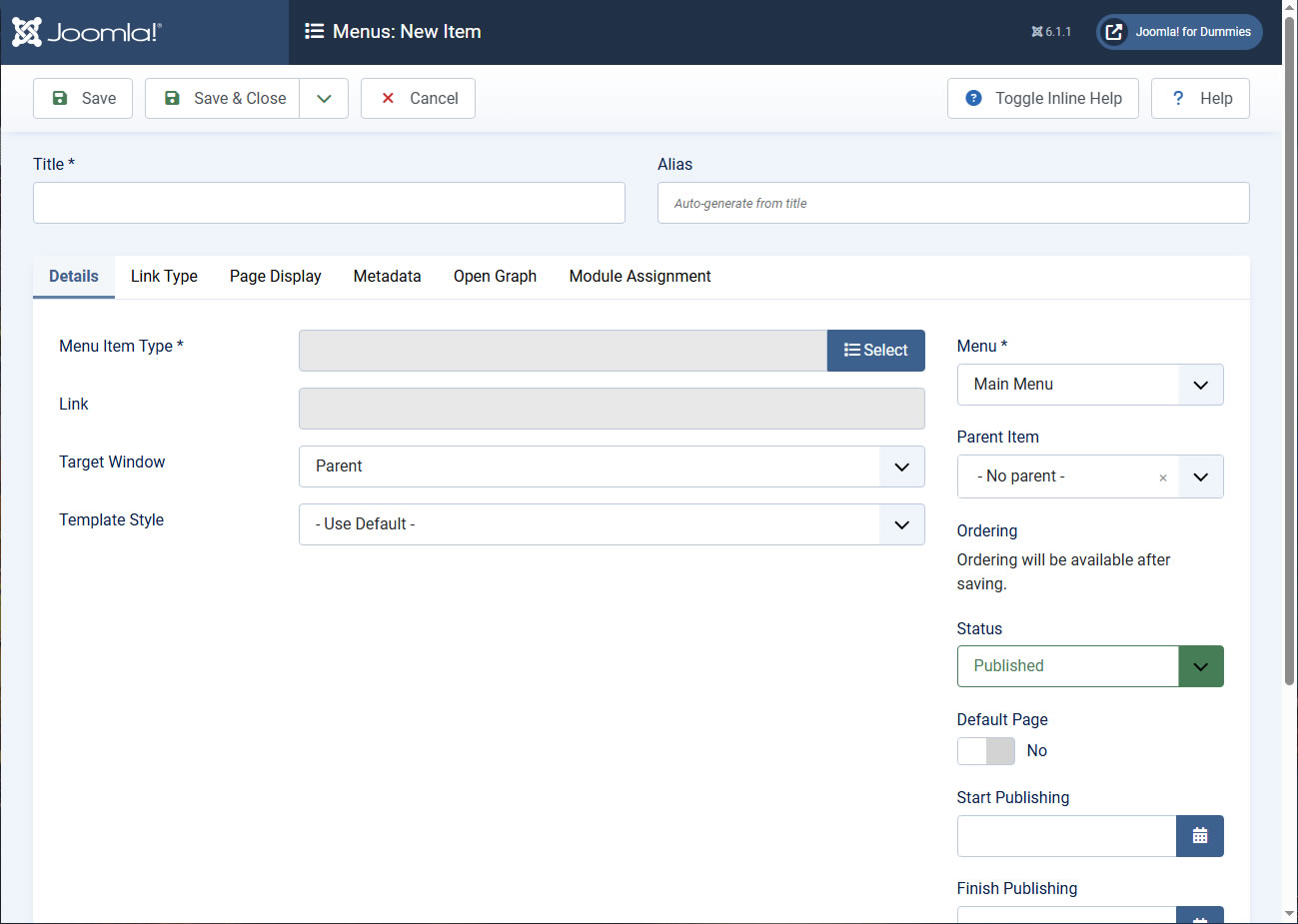Expand the Save & Close dropdown arrow
1298x924 pixels.
tap(324, 98)
